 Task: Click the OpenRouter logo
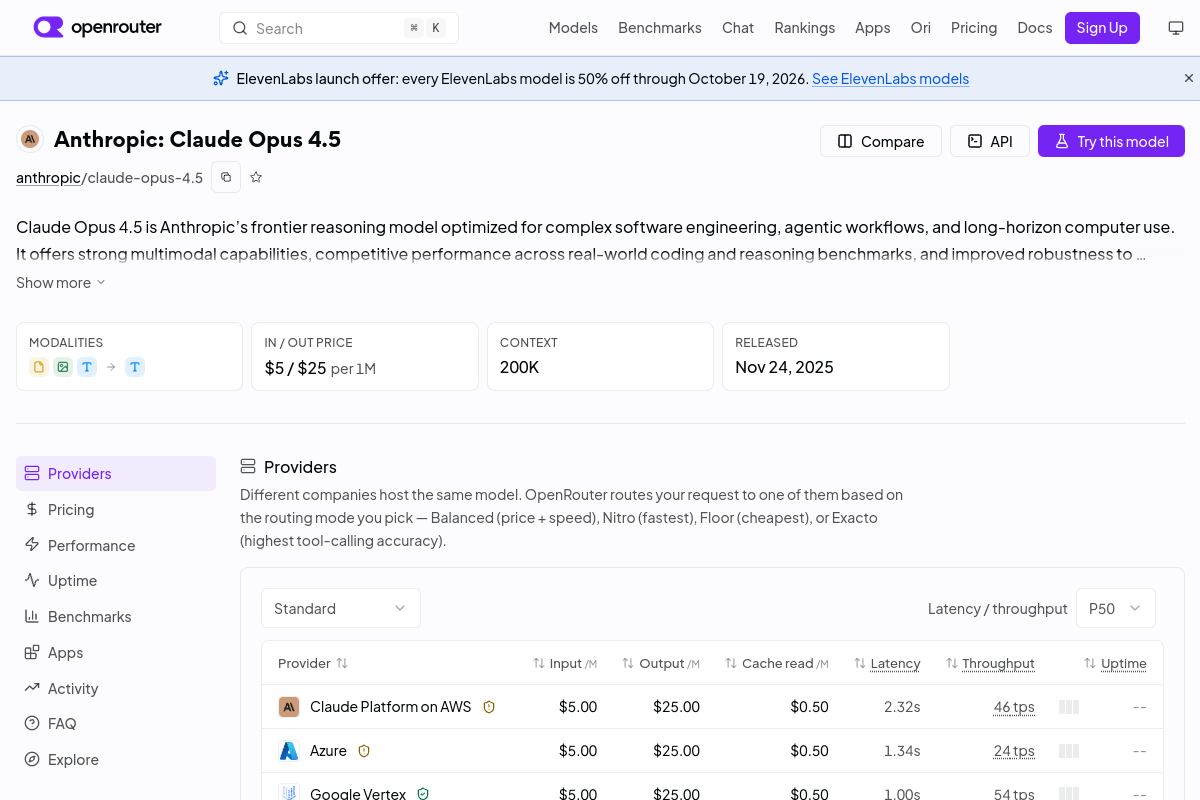(x=97, y=28)
